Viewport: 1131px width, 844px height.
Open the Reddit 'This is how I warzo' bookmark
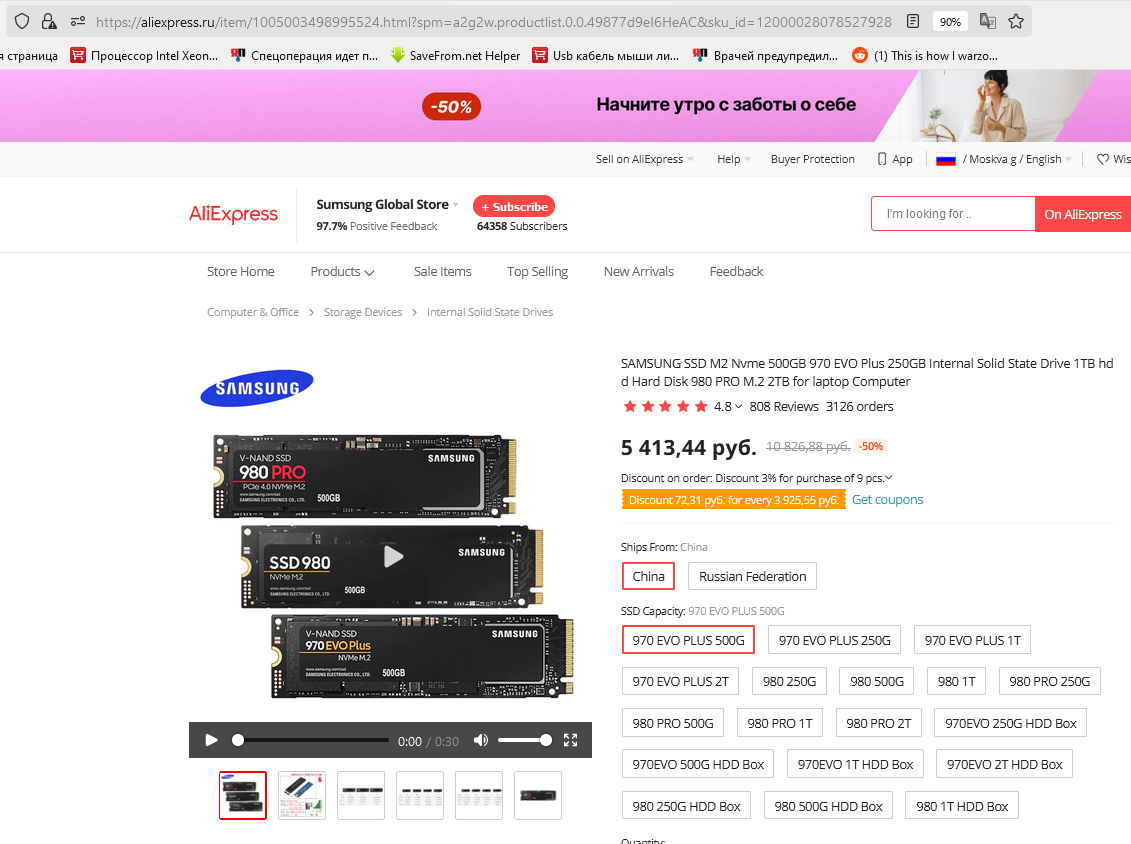click(925, 56)
